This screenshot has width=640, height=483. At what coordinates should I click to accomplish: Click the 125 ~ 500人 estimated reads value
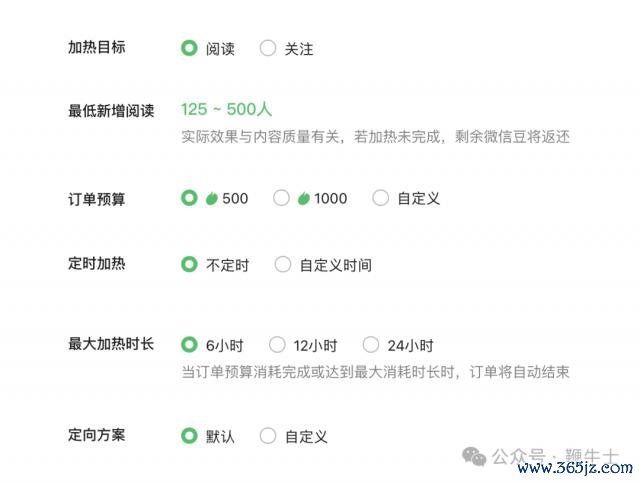227,109
